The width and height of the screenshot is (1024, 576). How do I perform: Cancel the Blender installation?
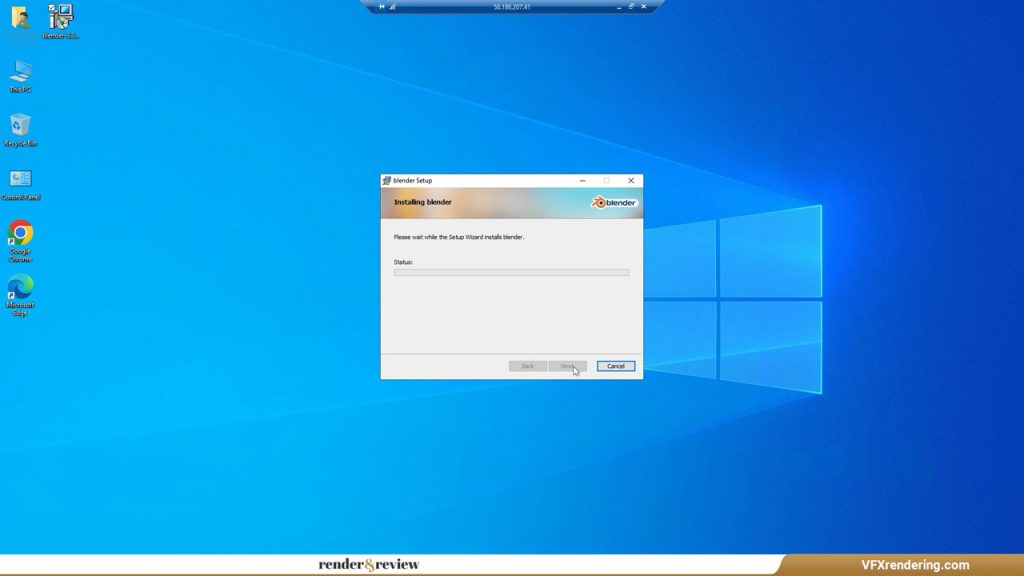(615, 366)
